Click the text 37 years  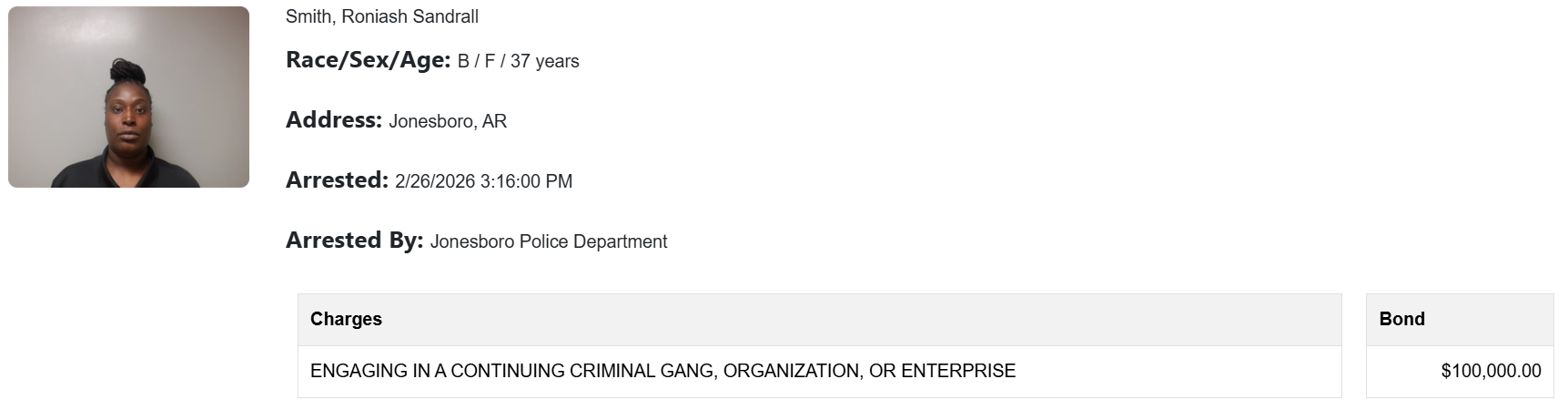(x=544, y=61)
